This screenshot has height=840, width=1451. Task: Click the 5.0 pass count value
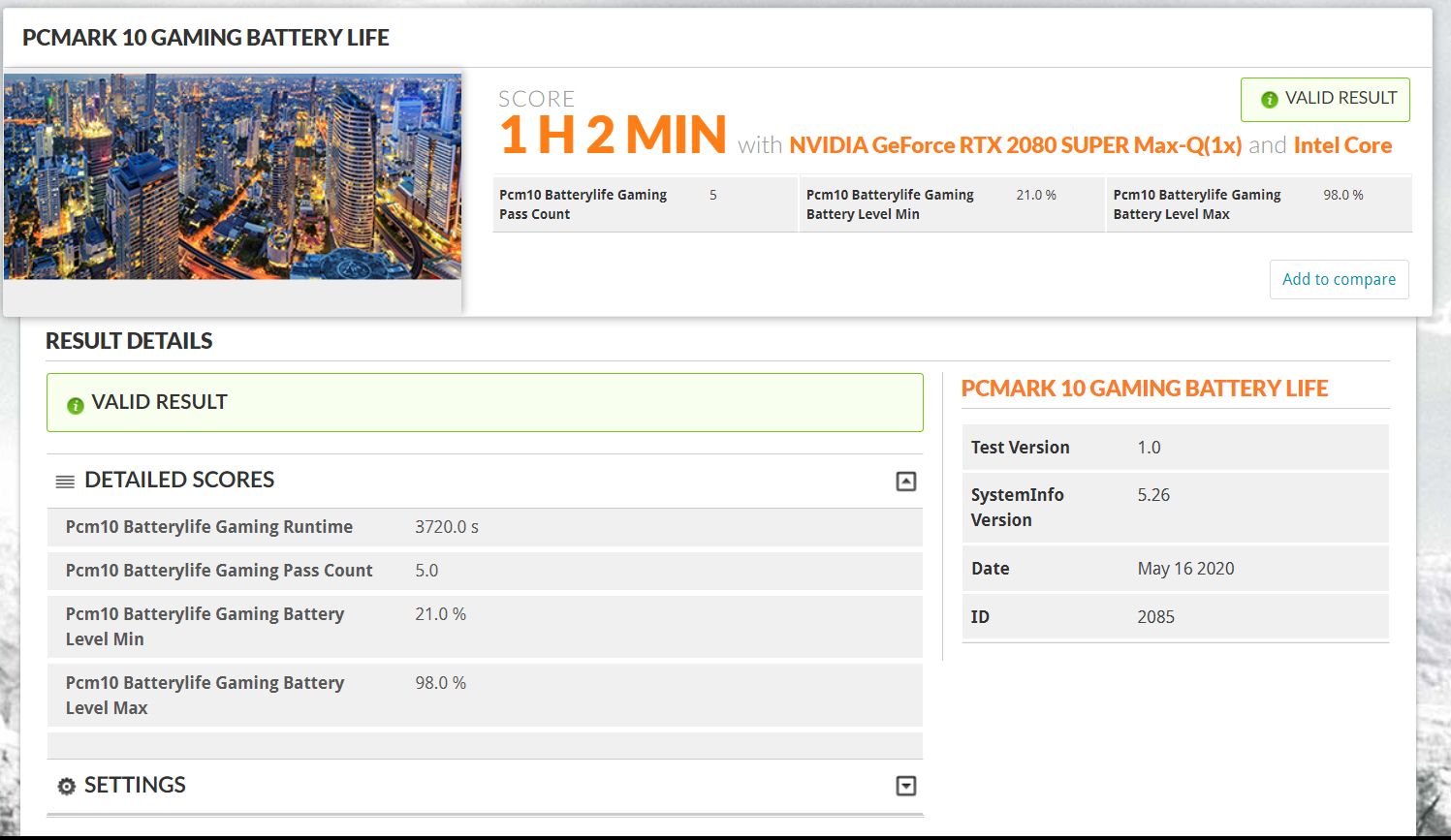(x=426, y=571)
